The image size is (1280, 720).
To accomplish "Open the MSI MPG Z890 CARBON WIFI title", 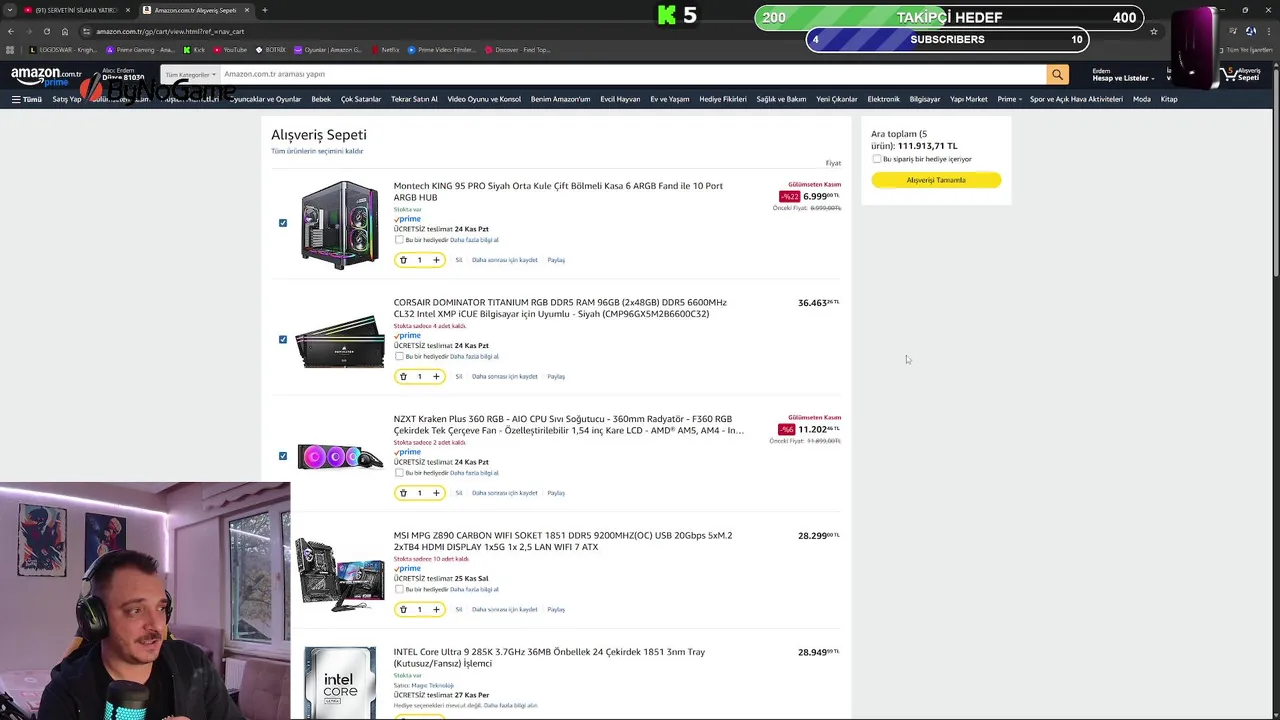I will click(x=563, y=541).
